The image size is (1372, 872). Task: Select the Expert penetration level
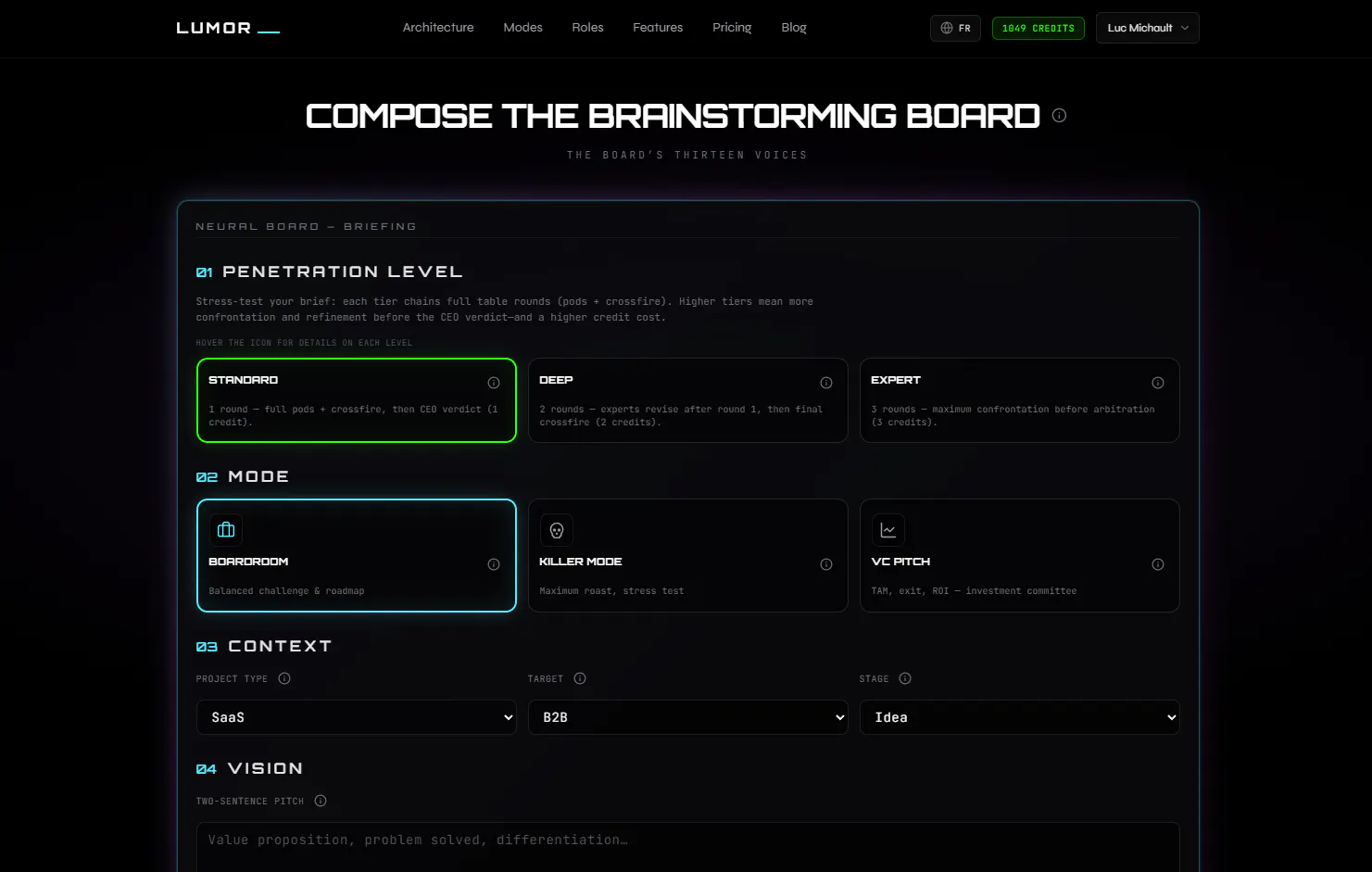(1020, 400)
